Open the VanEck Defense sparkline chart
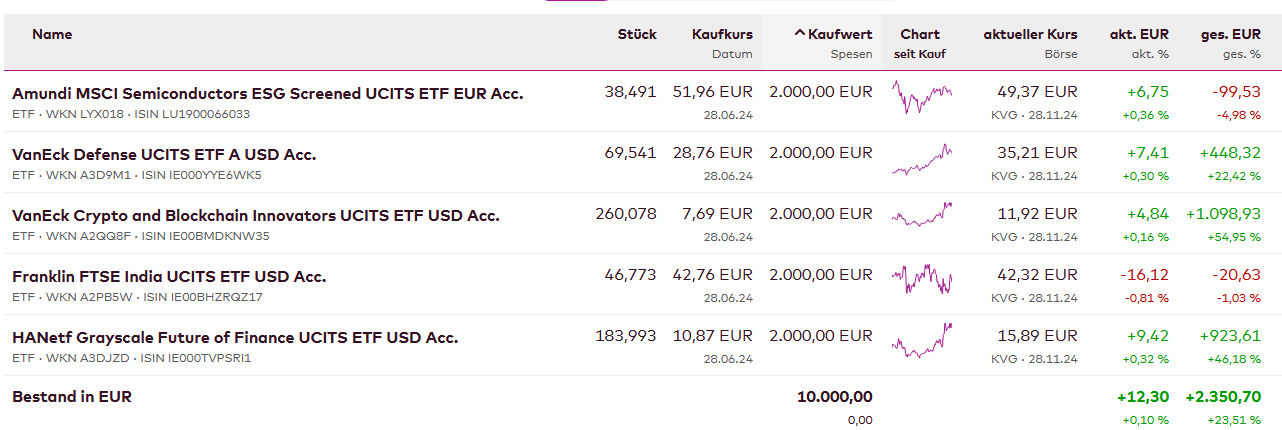1282x430 pixels. pyautogui.click(x=921, y=159)
